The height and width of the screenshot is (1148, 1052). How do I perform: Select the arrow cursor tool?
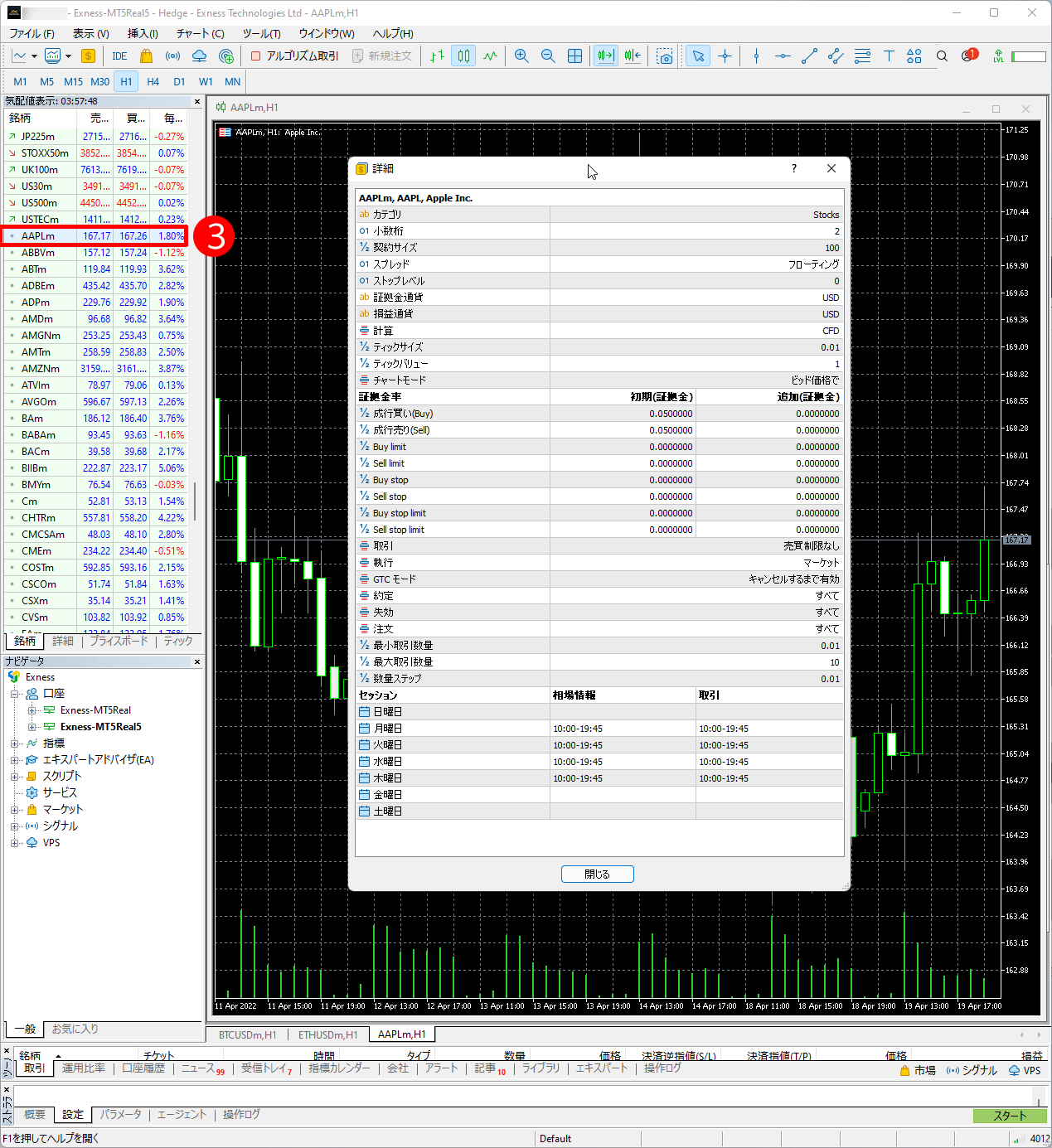(698, 56)
